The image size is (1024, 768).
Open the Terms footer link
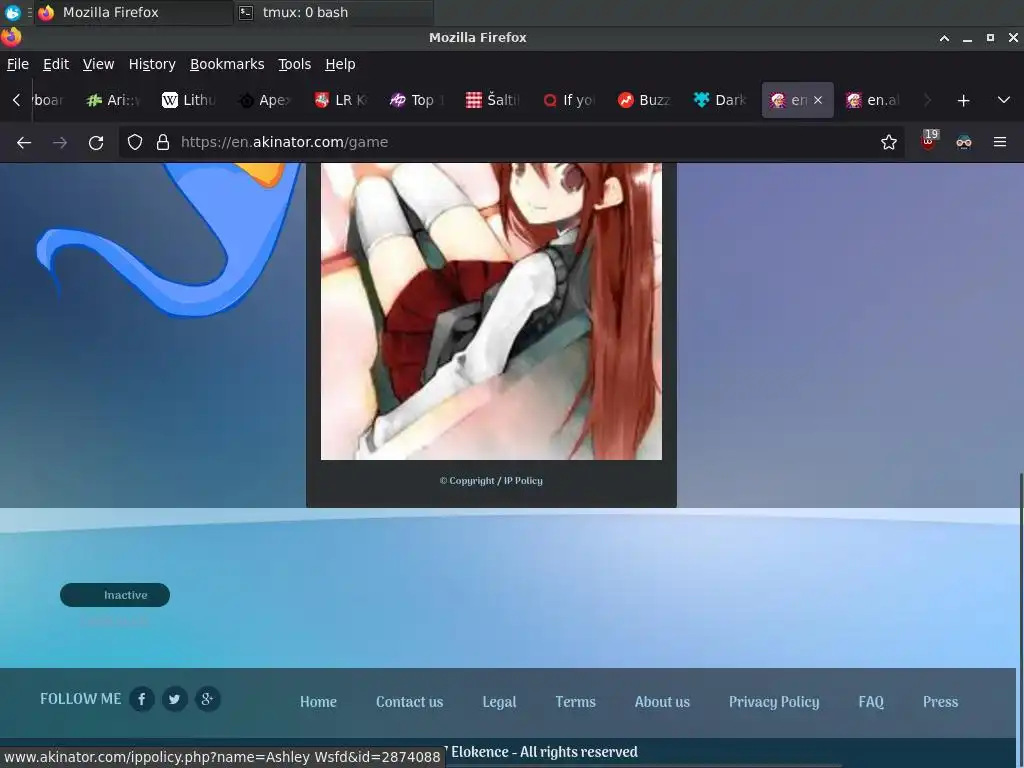click(x=575, y=702)
